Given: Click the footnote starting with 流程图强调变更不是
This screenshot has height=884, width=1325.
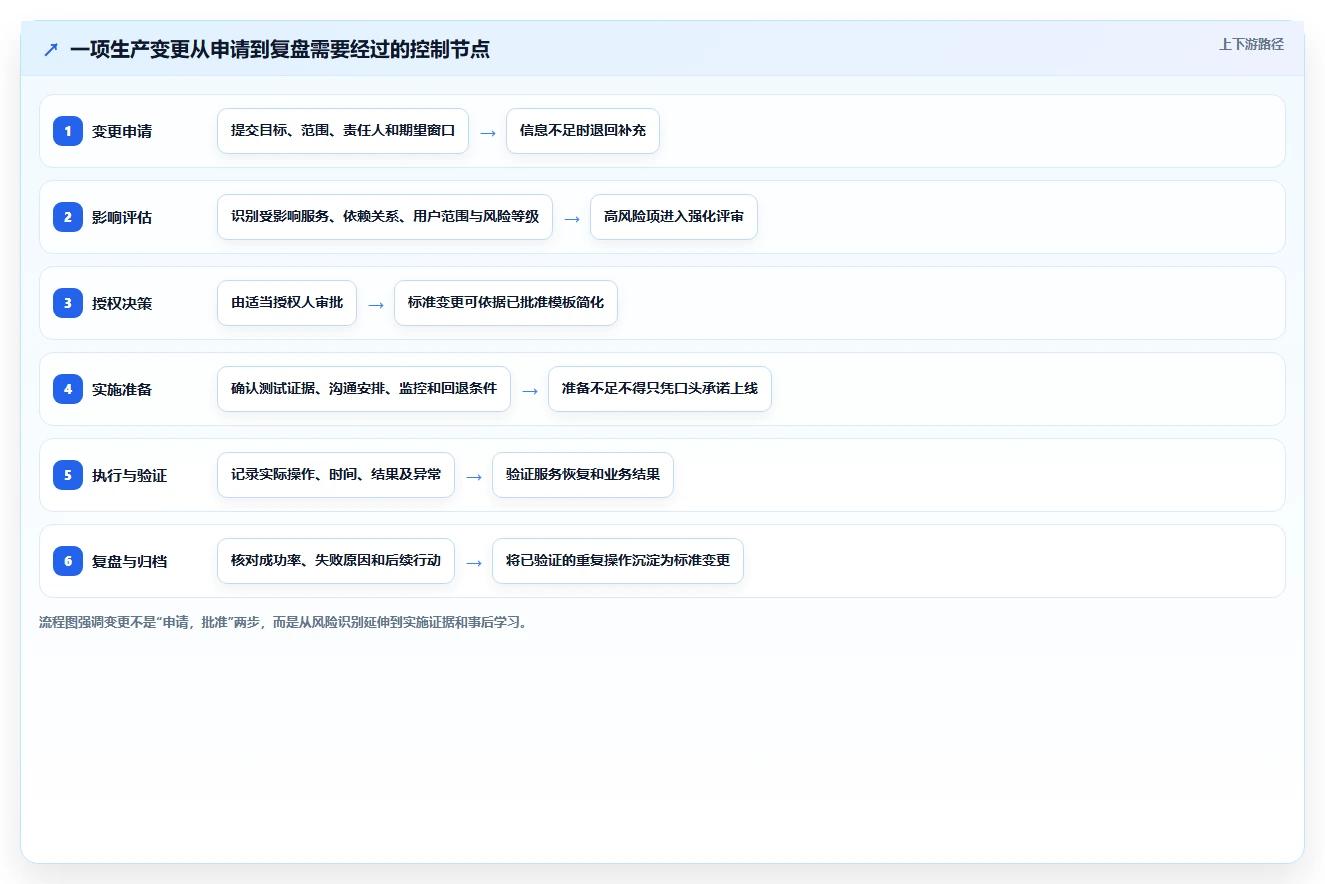Looking at the screenshot, I should tap(283, 622).
